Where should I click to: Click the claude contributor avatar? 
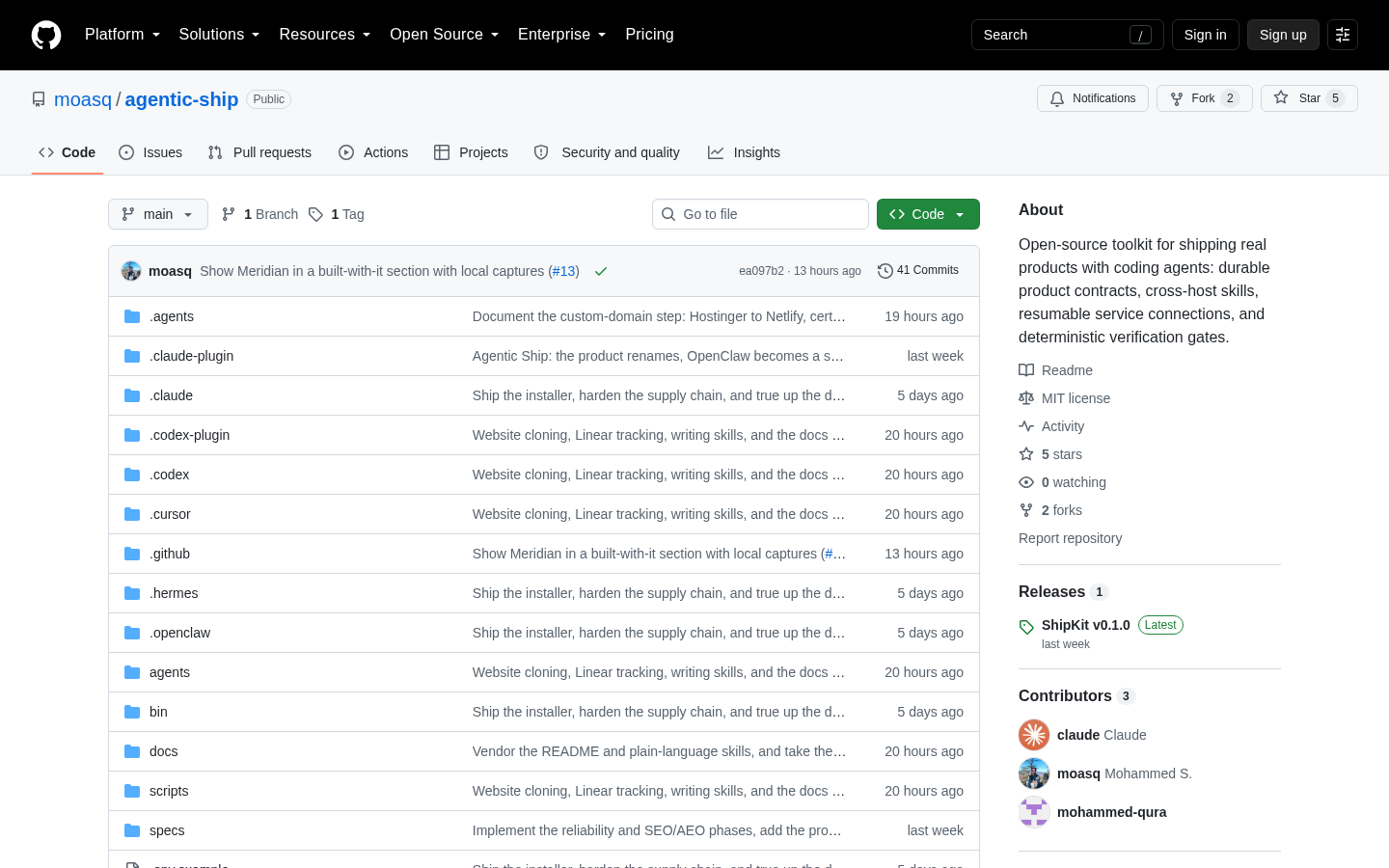1034,735
